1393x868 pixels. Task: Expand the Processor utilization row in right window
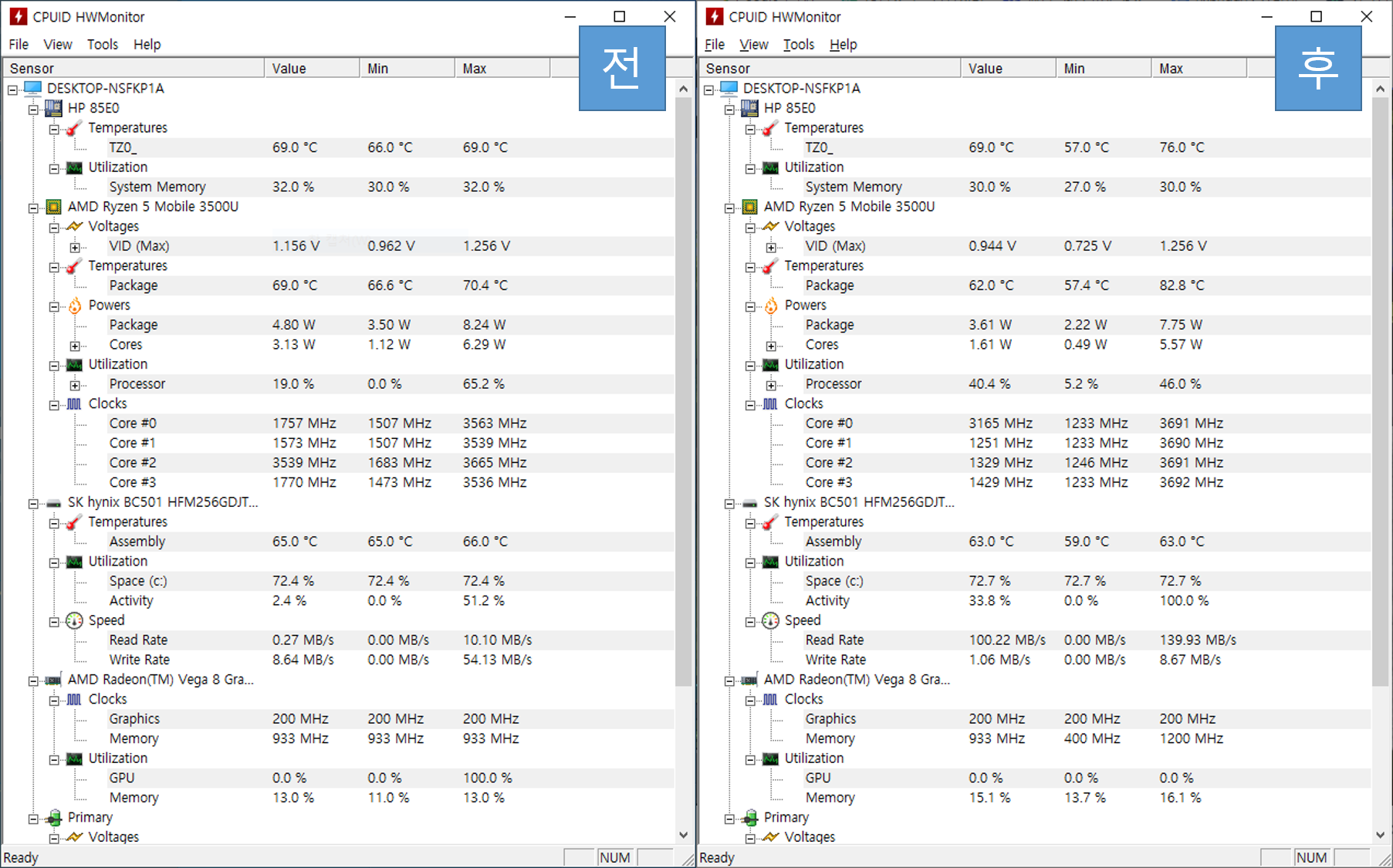[x=771, y=385]
